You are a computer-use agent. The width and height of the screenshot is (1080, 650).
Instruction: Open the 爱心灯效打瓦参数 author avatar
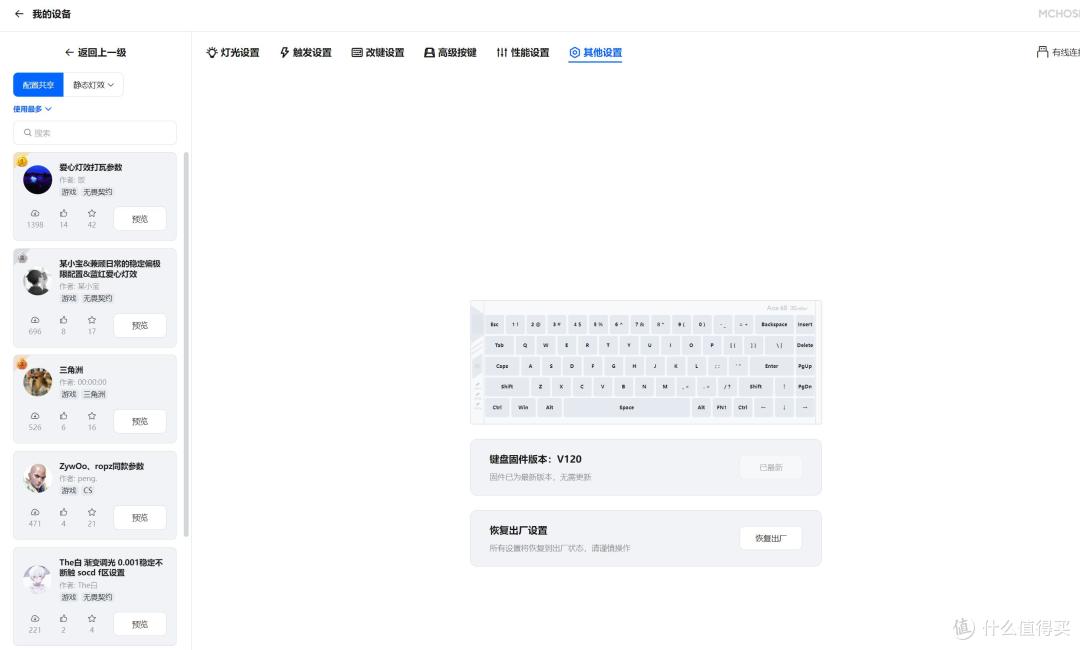coord(37,180)
